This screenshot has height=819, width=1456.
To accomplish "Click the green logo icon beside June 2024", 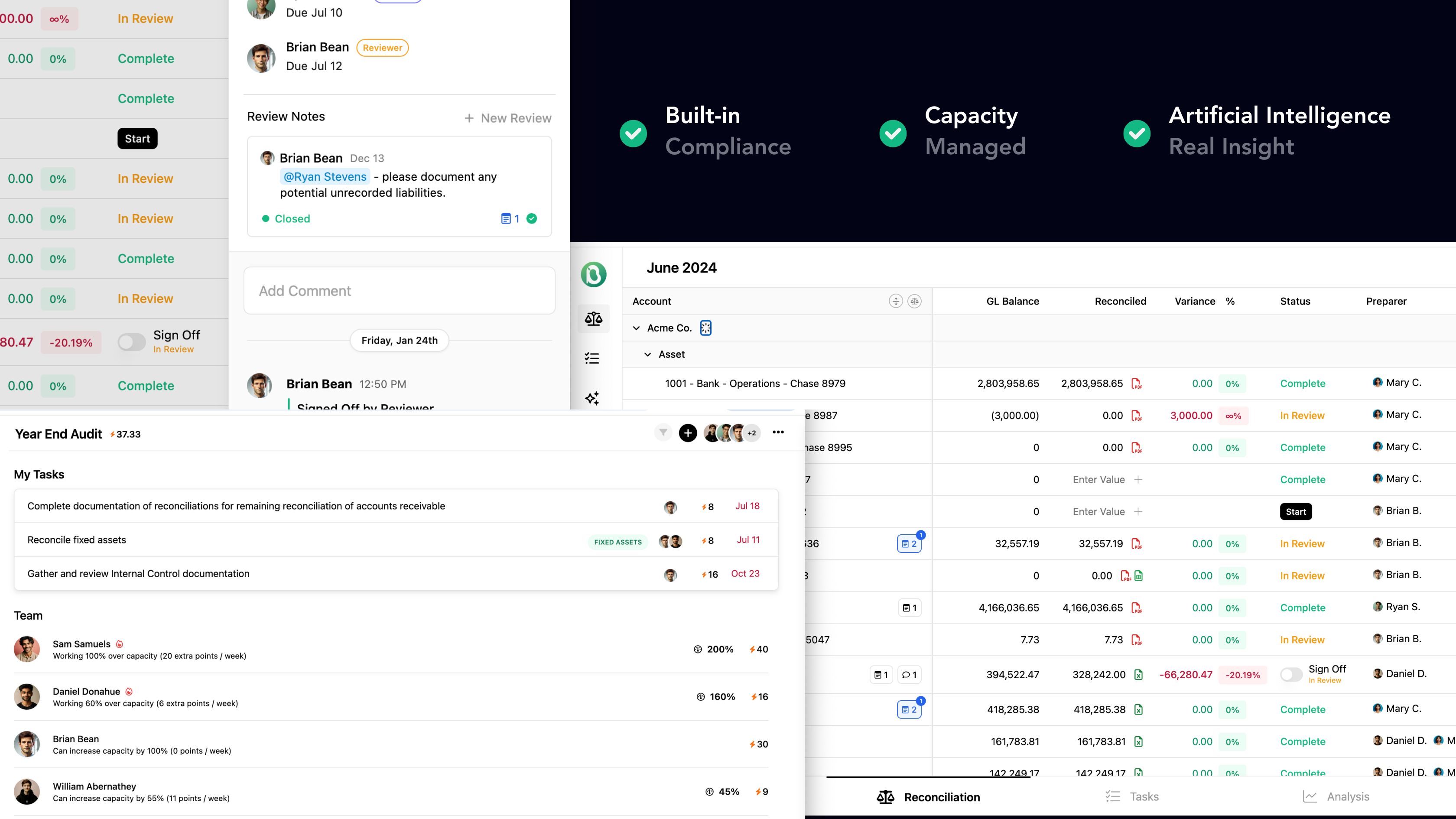I will pyautogui.click(x=594, y=275).
